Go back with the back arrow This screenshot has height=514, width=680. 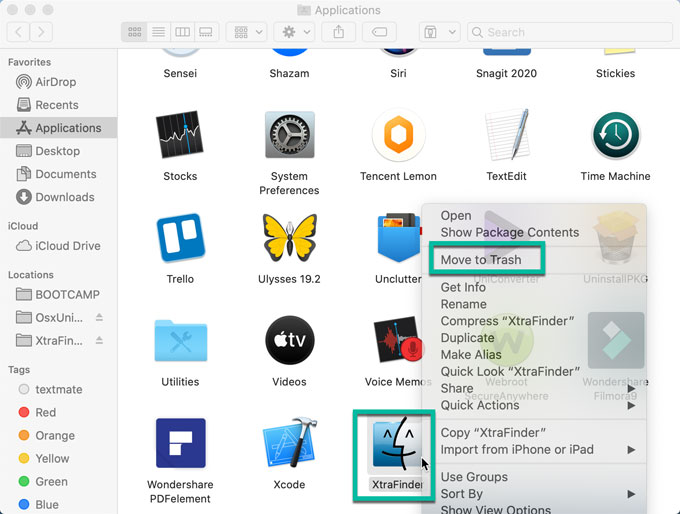pyautogui.click(x=19, y=32)
